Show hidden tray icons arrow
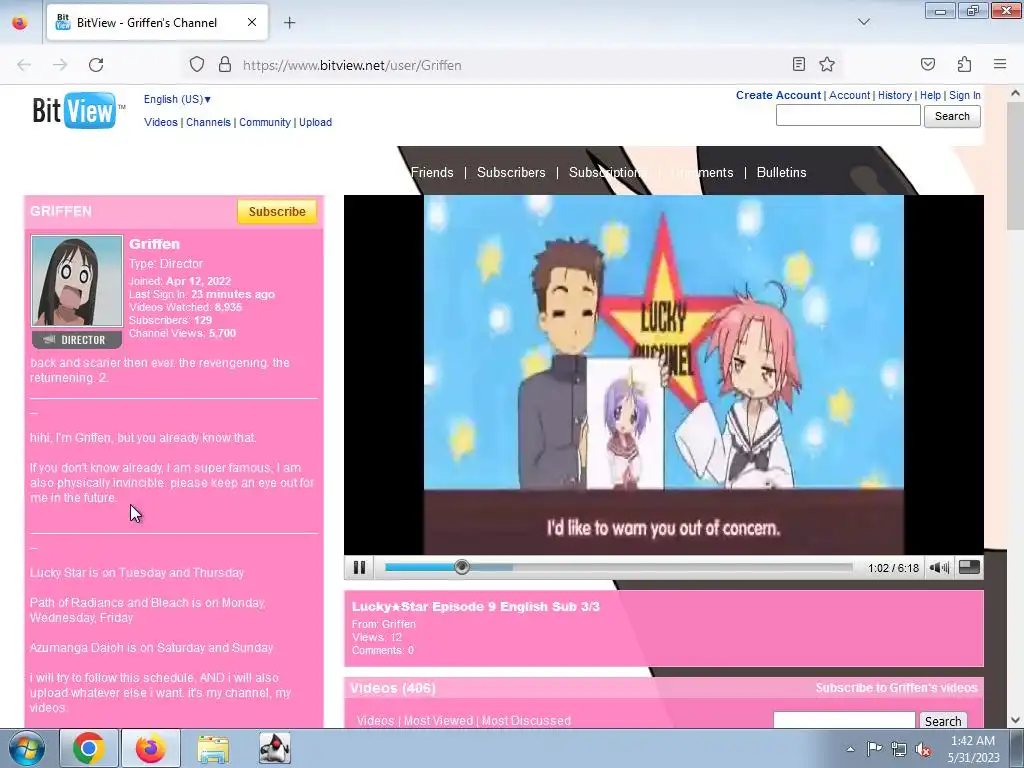 coord(850,749)
